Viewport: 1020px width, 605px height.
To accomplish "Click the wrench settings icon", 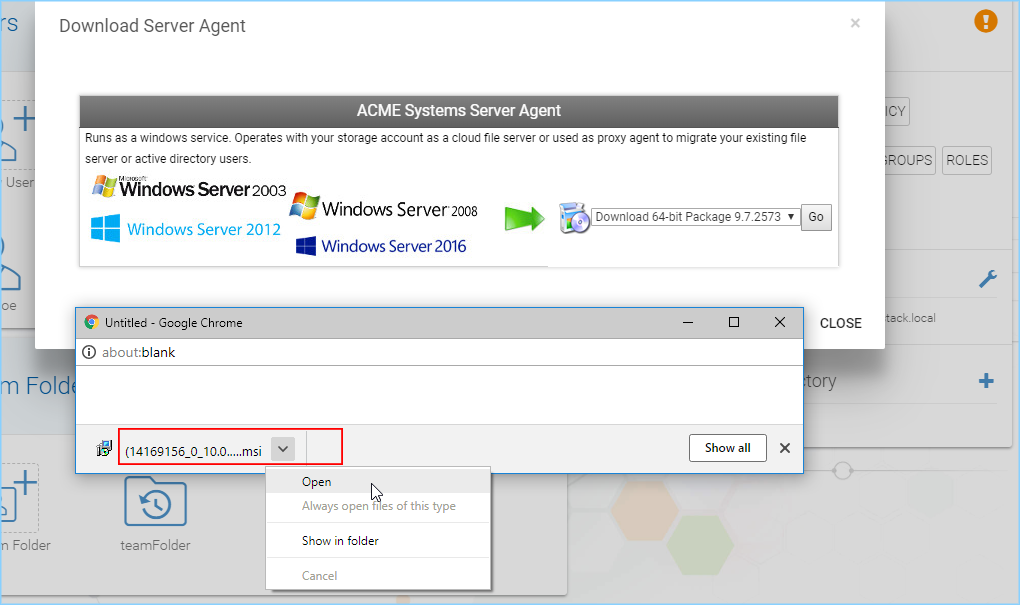I will pos(987,279).
